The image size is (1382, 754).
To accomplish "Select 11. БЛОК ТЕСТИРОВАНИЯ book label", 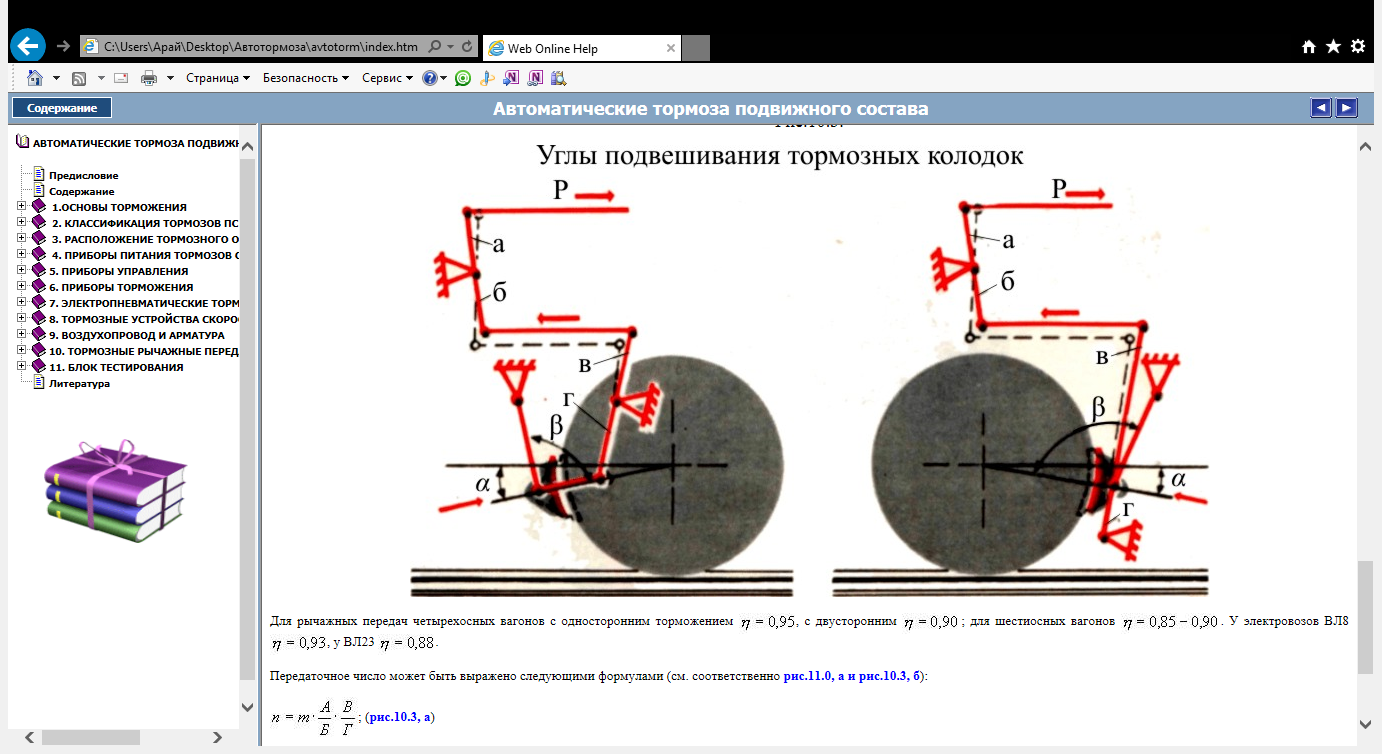I will pos(117,367).
